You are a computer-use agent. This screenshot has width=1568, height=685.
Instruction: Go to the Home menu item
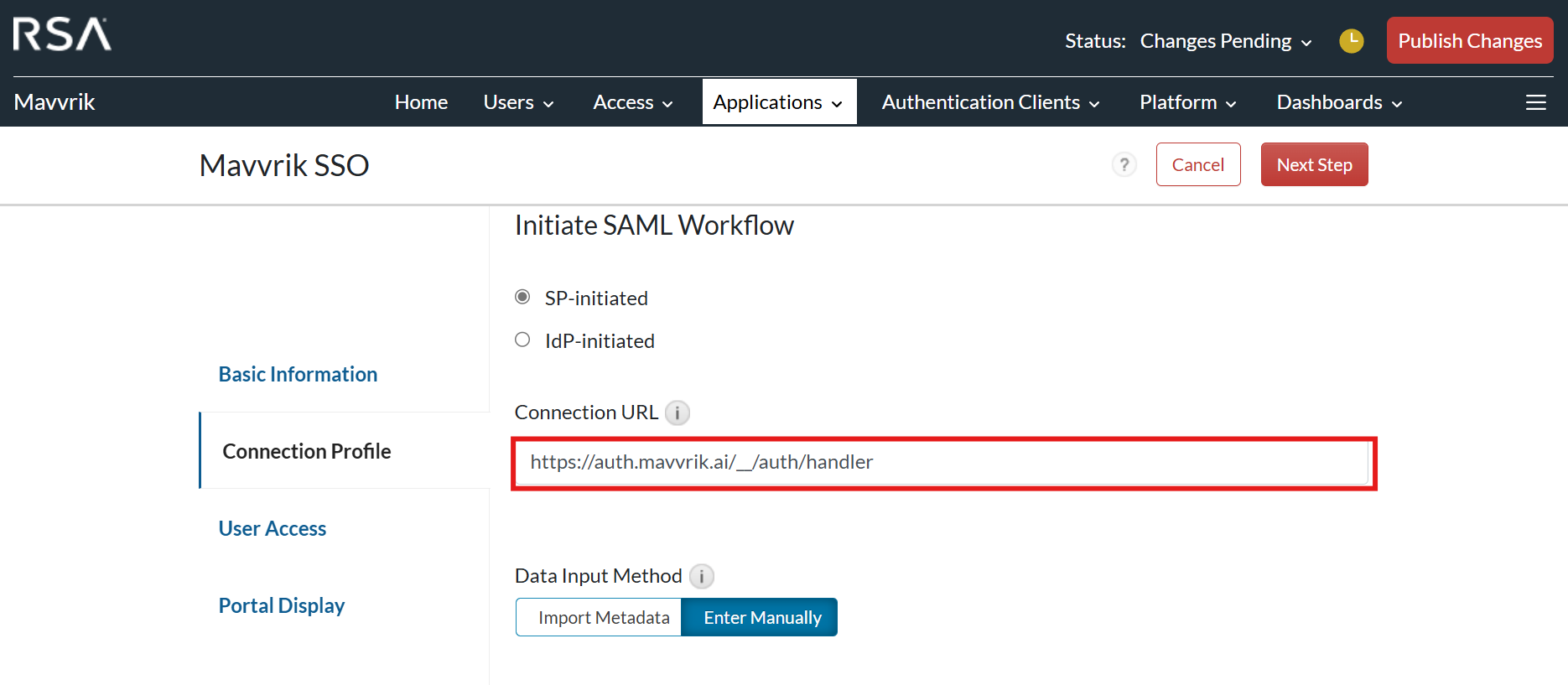tap(421, 102)
